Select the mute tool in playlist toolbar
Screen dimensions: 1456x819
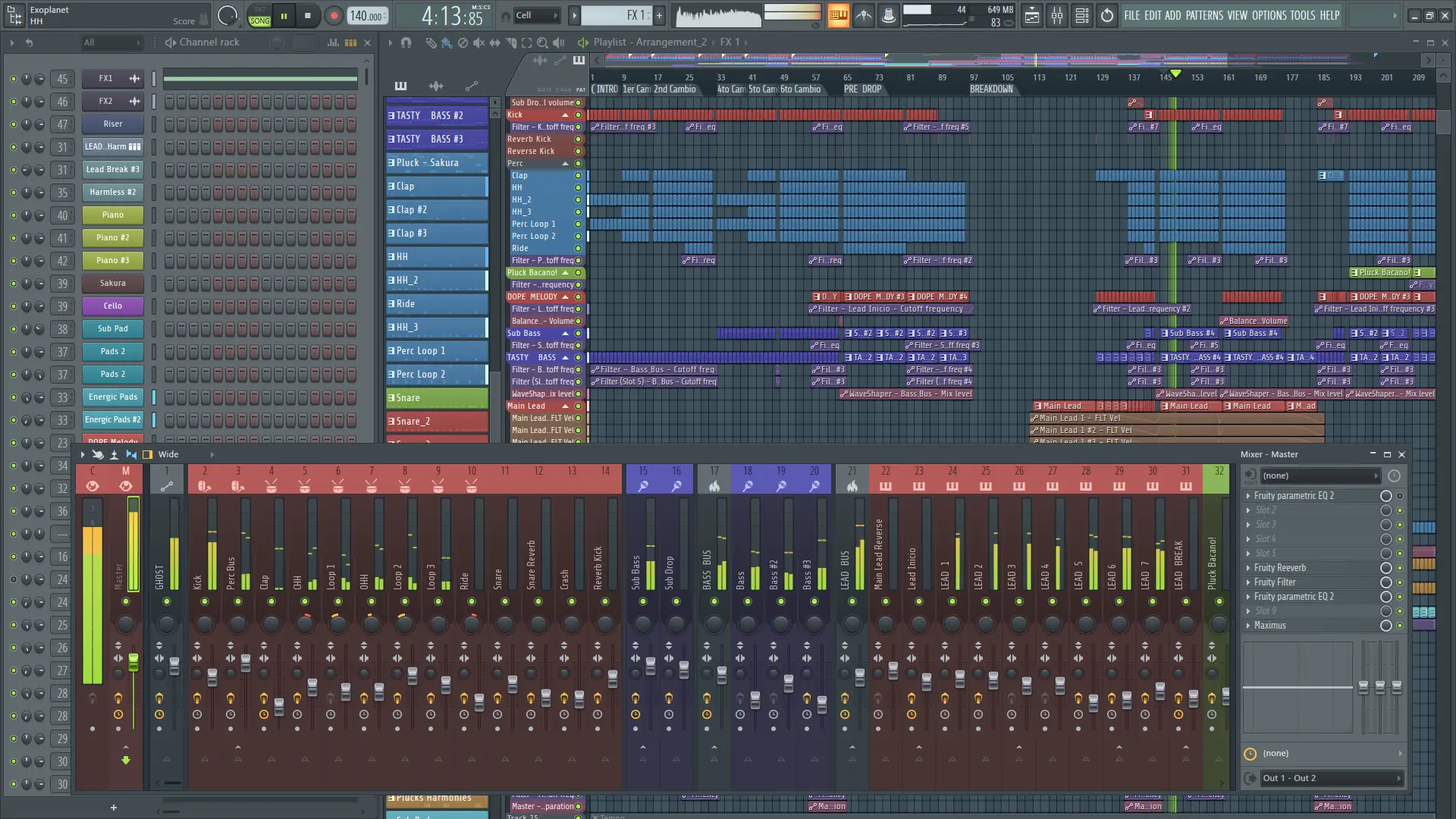click(x=479, y=43)
